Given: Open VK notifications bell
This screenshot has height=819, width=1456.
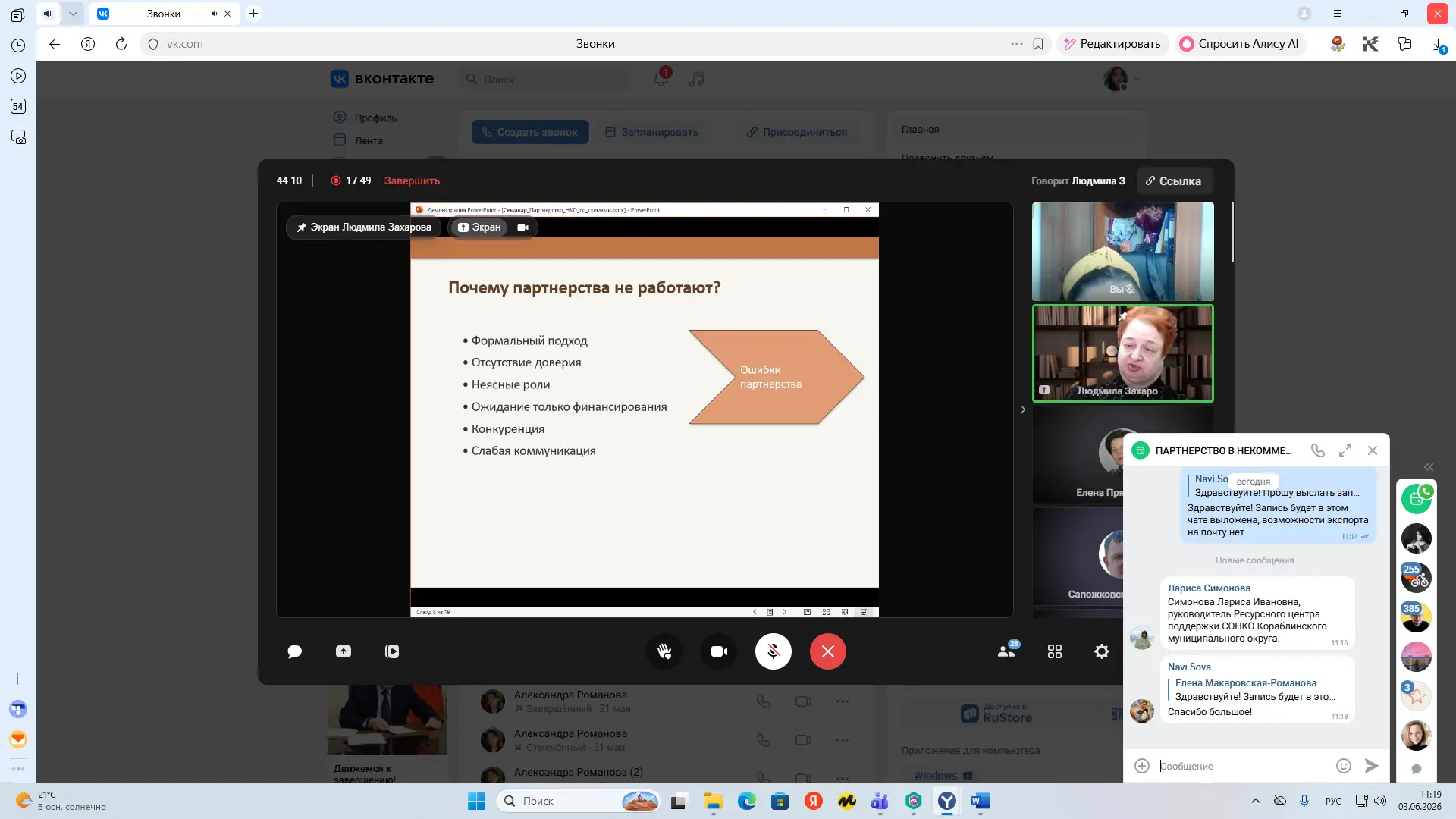Looking at the screenshot, I should [x=661, y=78].
